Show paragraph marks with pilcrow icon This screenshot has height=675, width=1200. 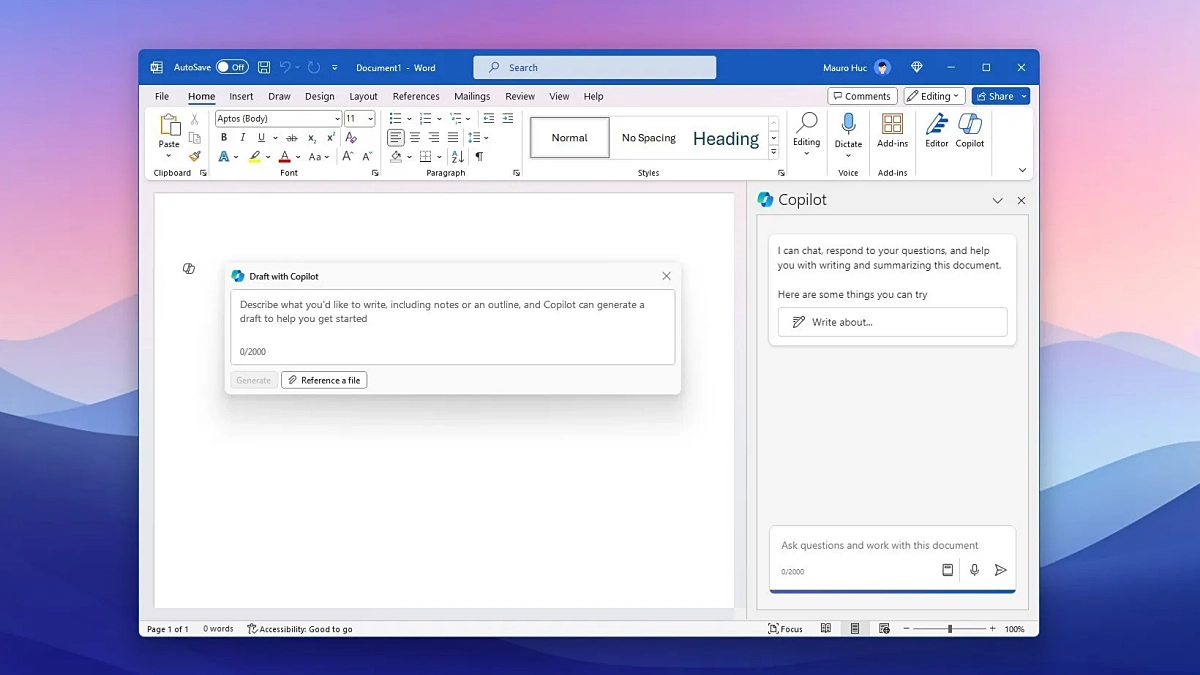point(479,157)
